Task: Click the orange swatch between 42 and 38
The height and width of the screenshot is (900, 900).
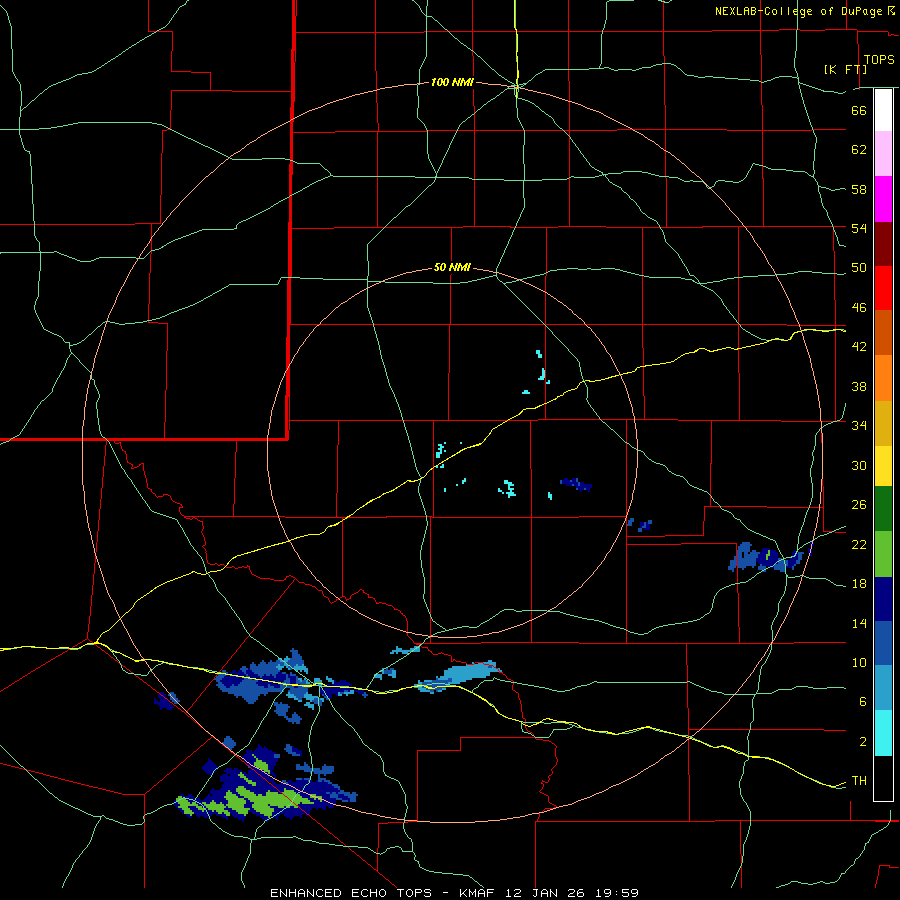Action: (883, 378)
